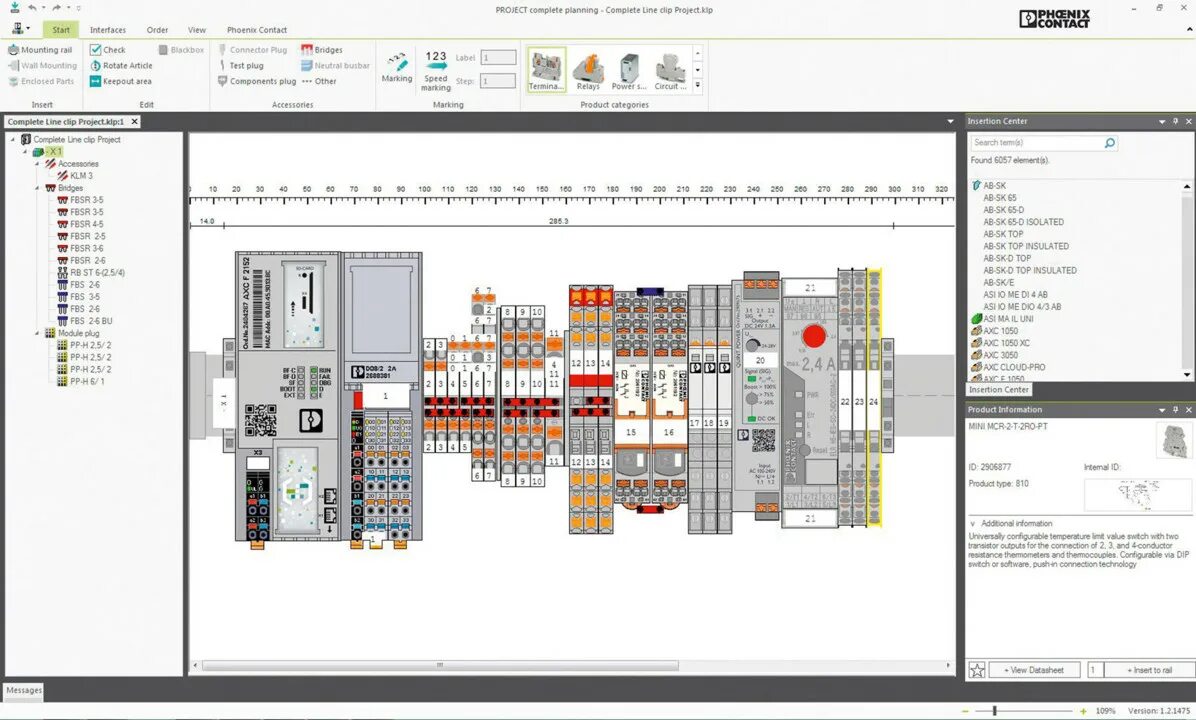Select the Terminal blocks product category
Viewport: 1196px width, 720px height.
click(546, 69)
